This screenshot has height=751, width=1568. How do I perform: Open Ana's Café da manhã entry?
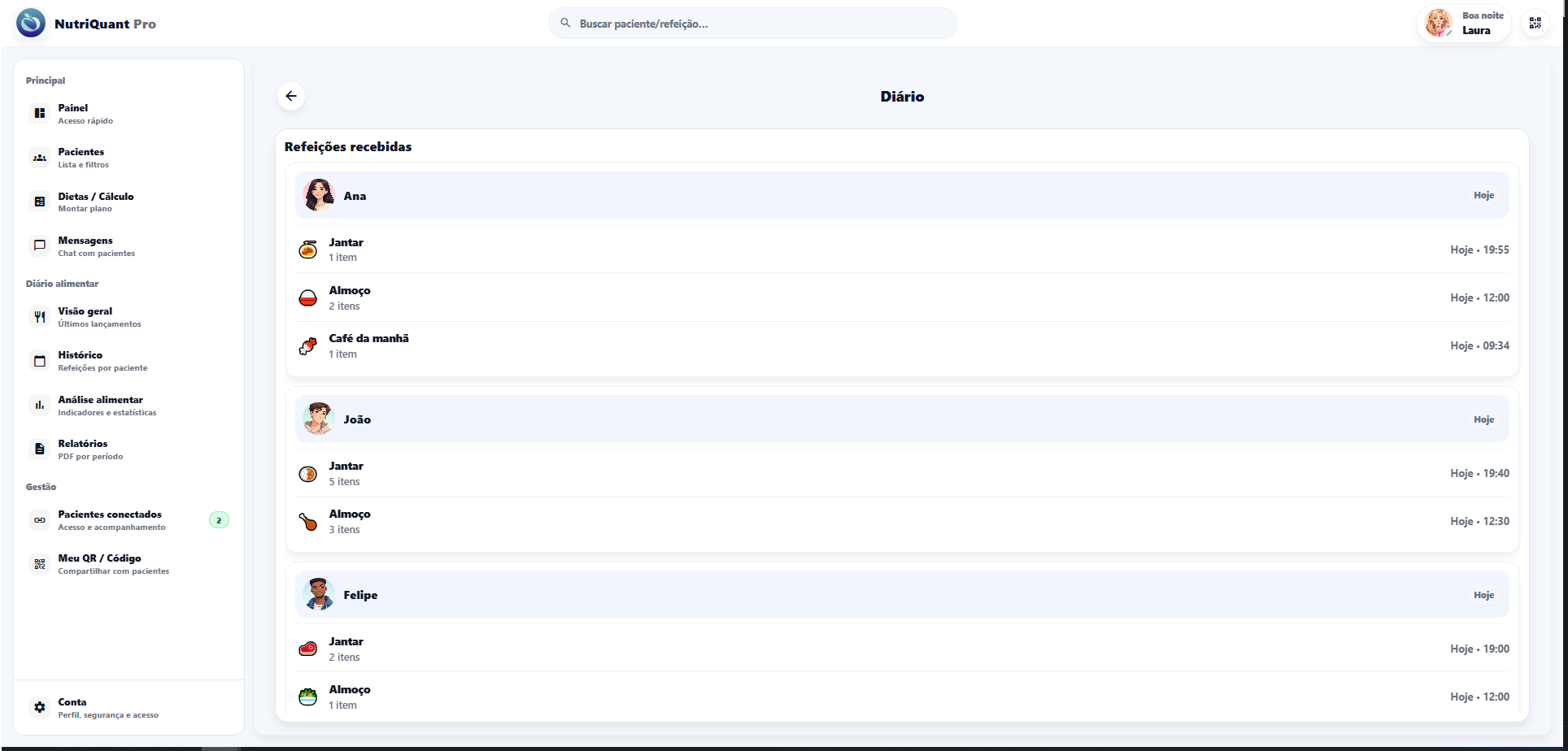(x=902, y=346)
